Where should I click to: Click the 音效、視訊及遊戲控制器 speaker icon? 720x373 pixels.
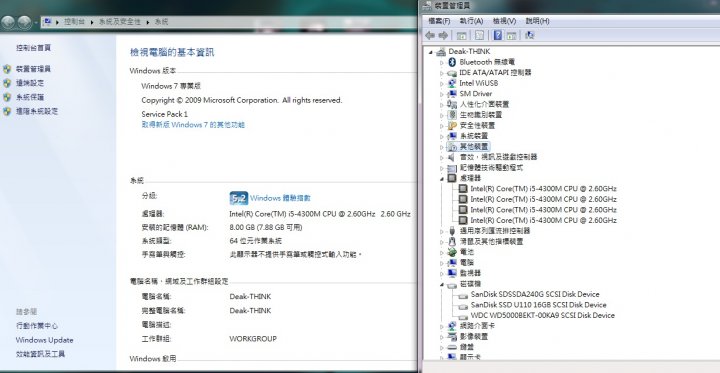pyautogui.click(x=452, y=157)
